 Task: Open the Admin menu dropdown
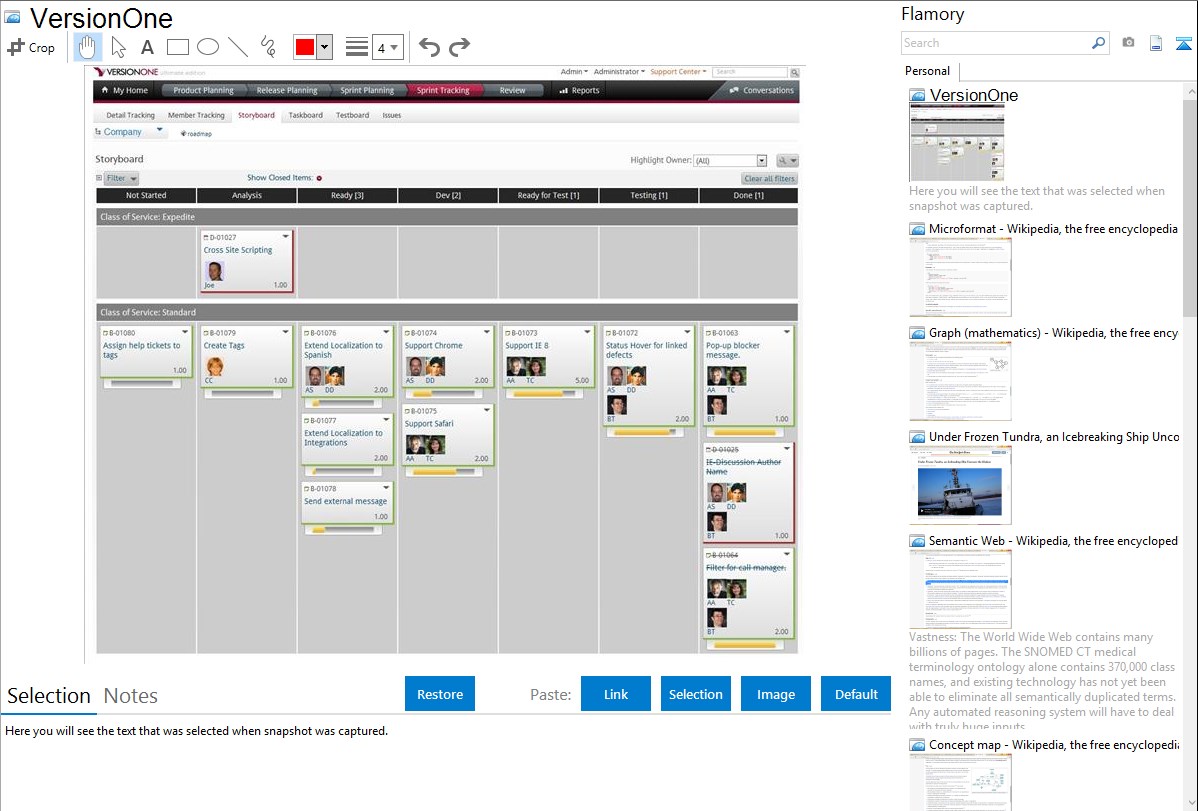click(x=574, y=72)
